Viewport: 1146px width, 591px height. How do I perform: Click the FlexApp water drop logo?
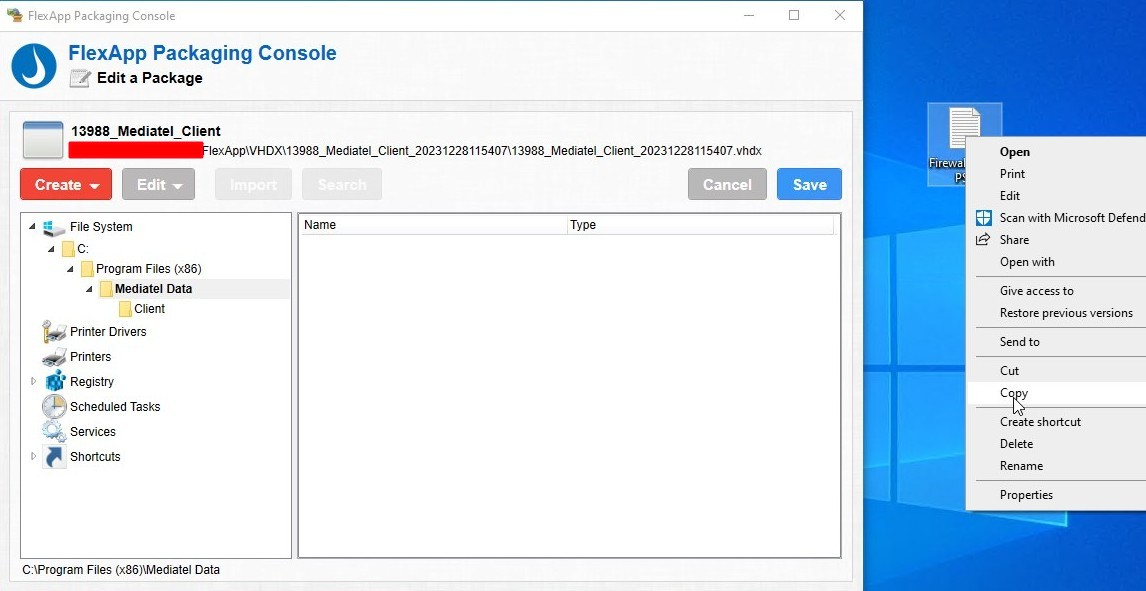point(34,66)
